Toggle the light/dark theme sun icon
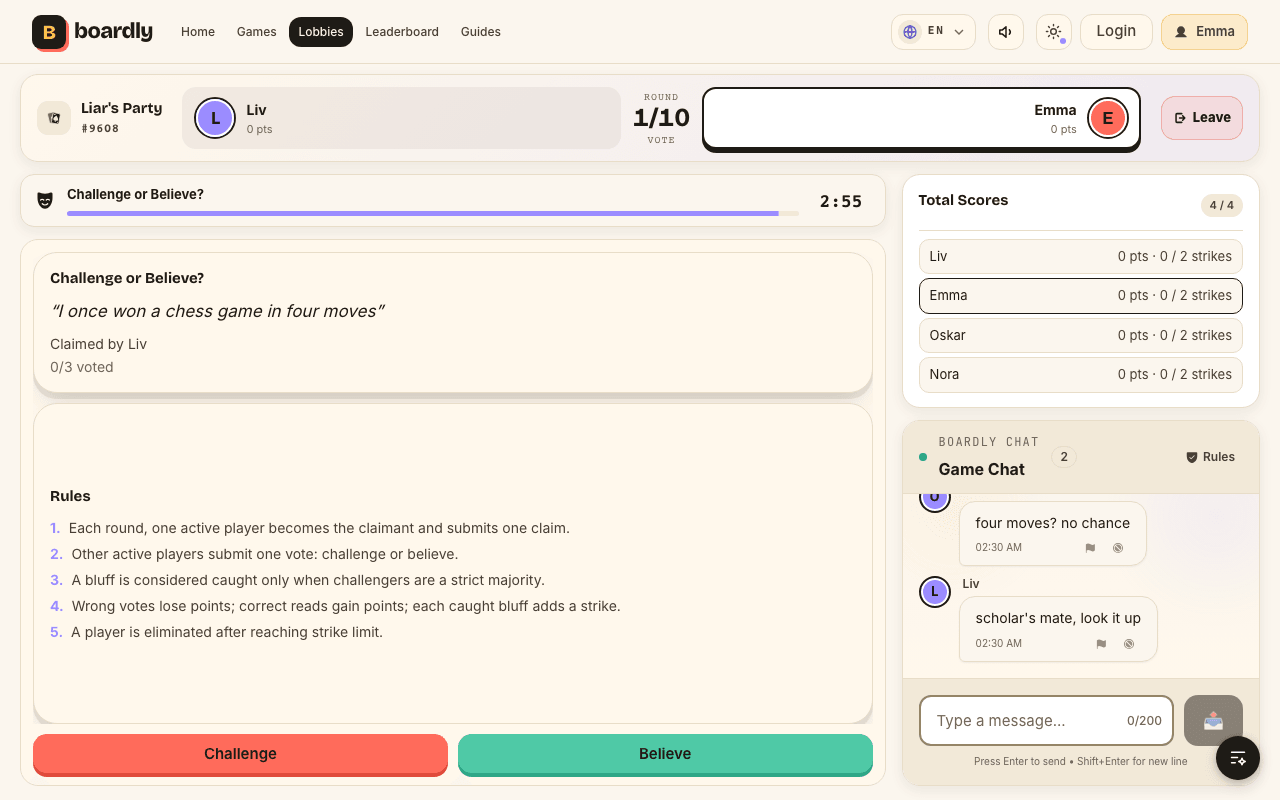 pyautogui.click(x=1053, y=32)
